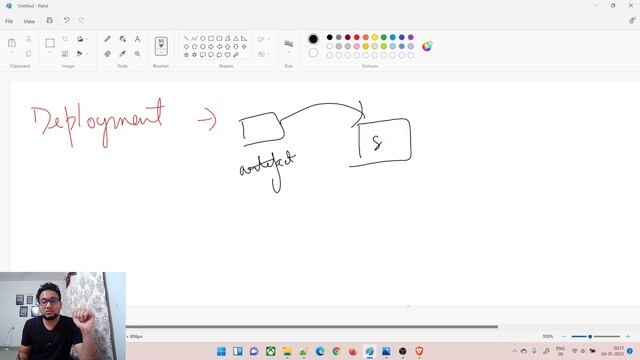Screen dimensions: 640x360
Task: Open the line Size dropdown
Action: click(289, 53)
